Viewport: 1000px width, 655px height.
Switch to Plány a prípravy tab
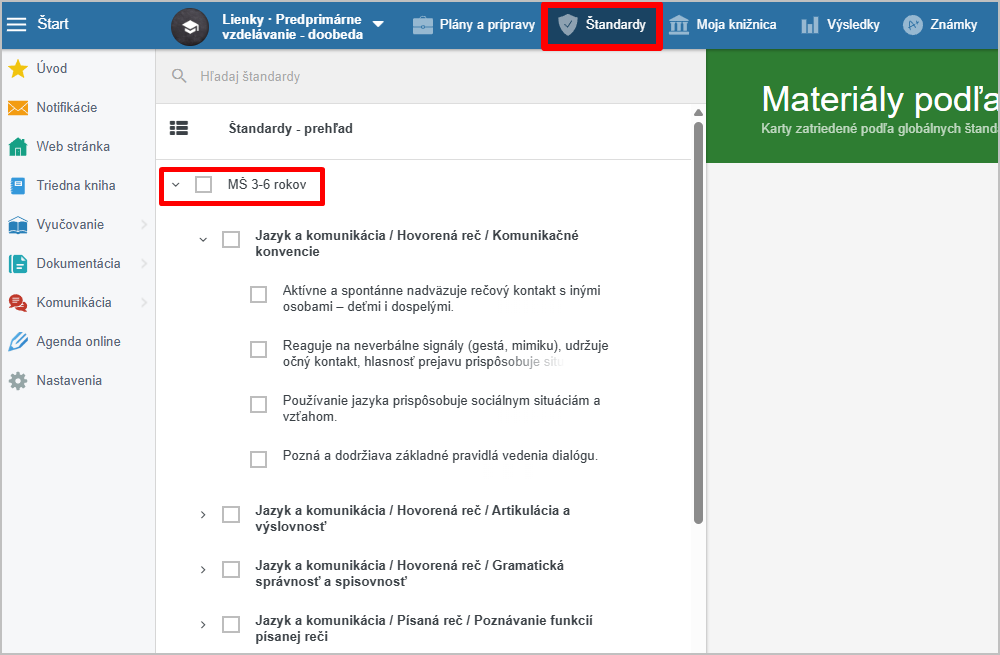point(474,24)
